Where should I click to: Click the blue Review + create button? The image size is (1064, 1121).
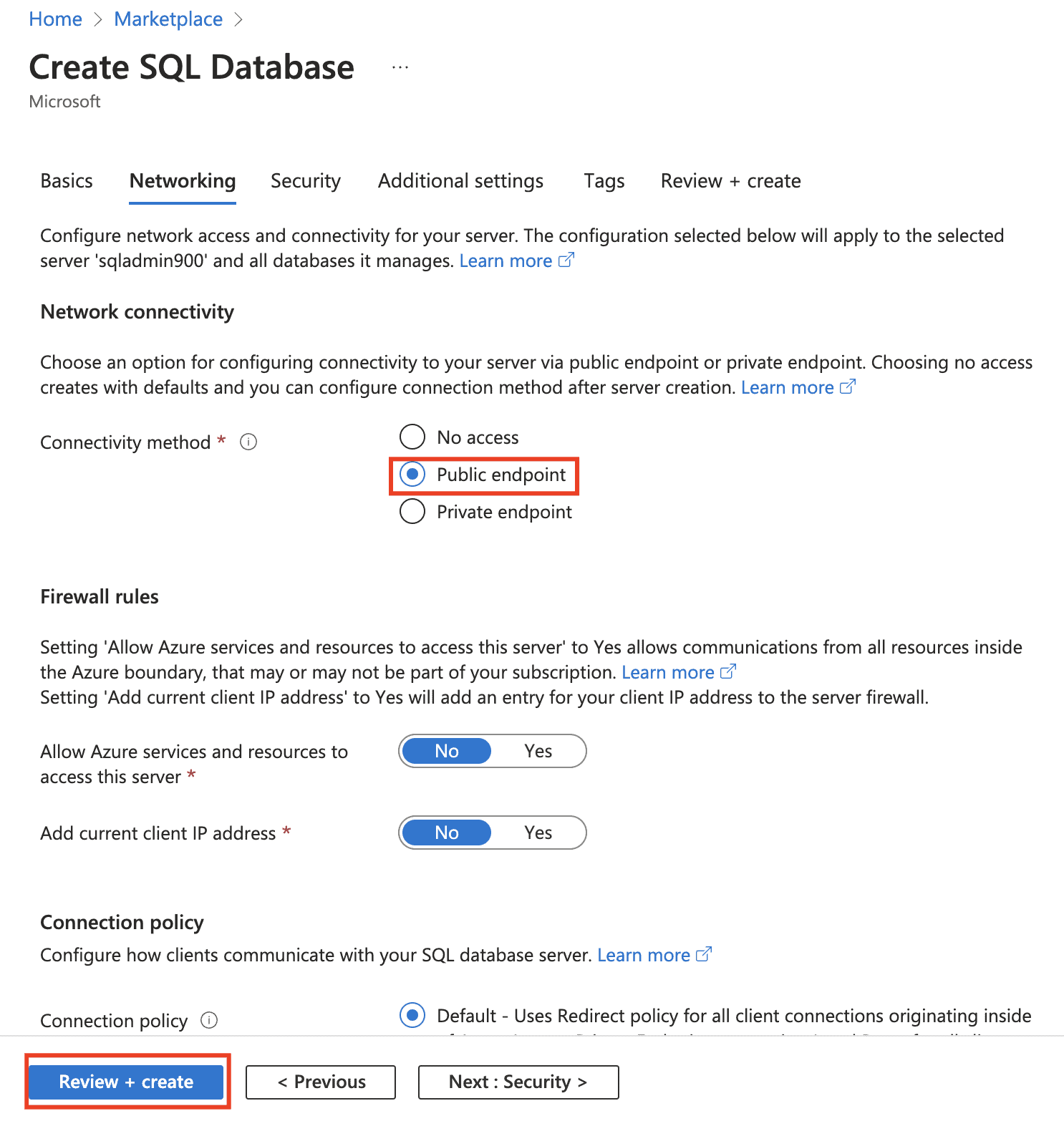(126, 1082)
